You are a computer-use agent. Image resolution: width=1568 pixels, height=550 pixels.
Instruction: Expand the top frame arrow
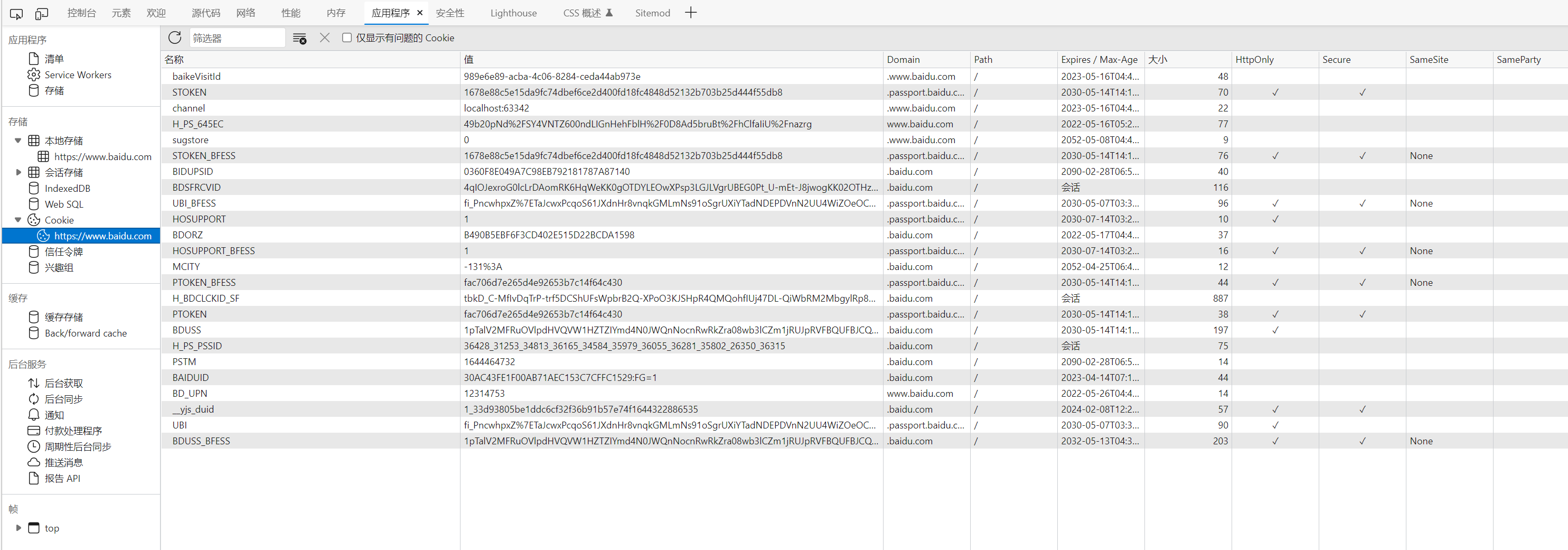18,527
